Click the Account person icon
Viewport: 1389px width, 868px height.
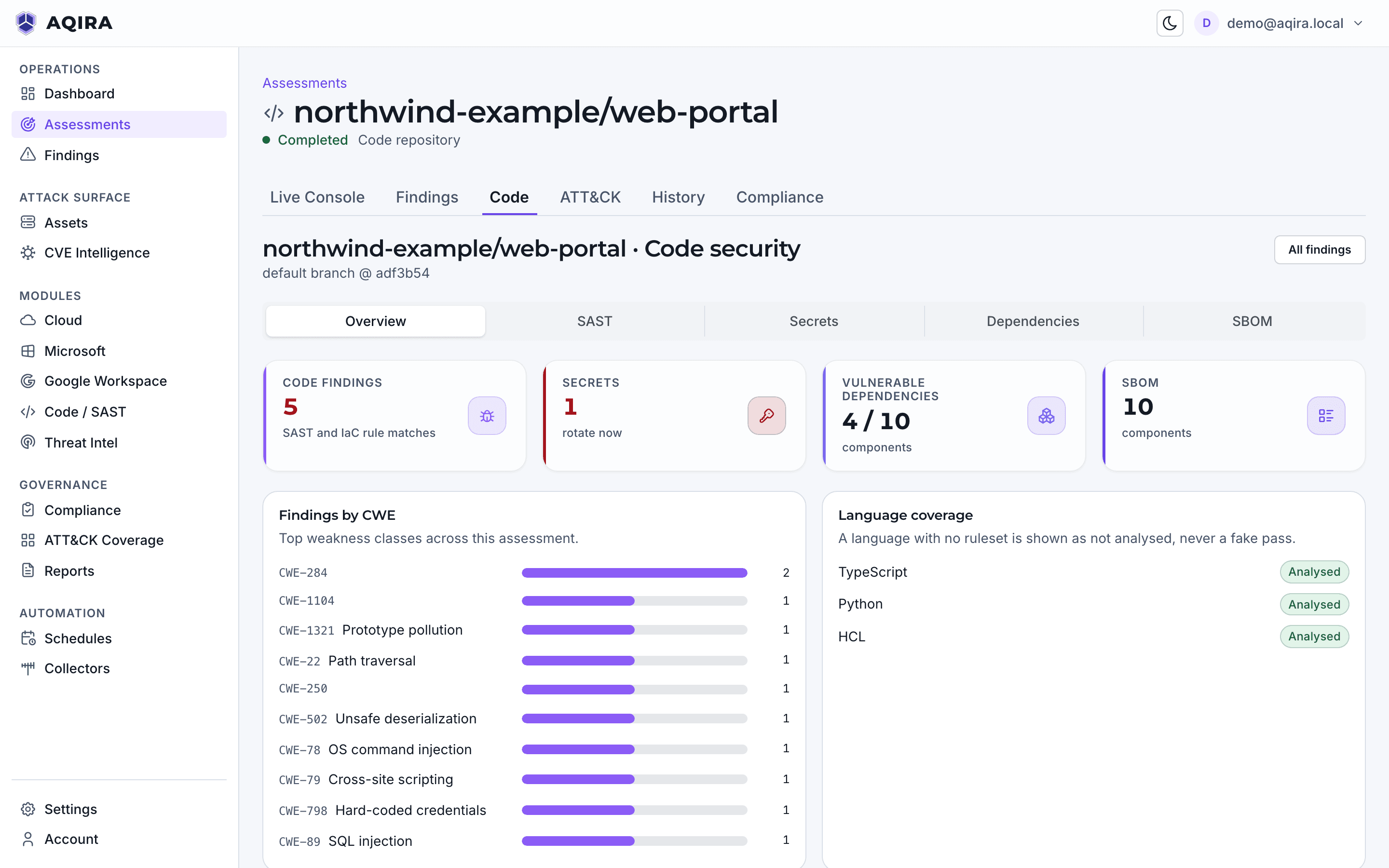point(27,839)
